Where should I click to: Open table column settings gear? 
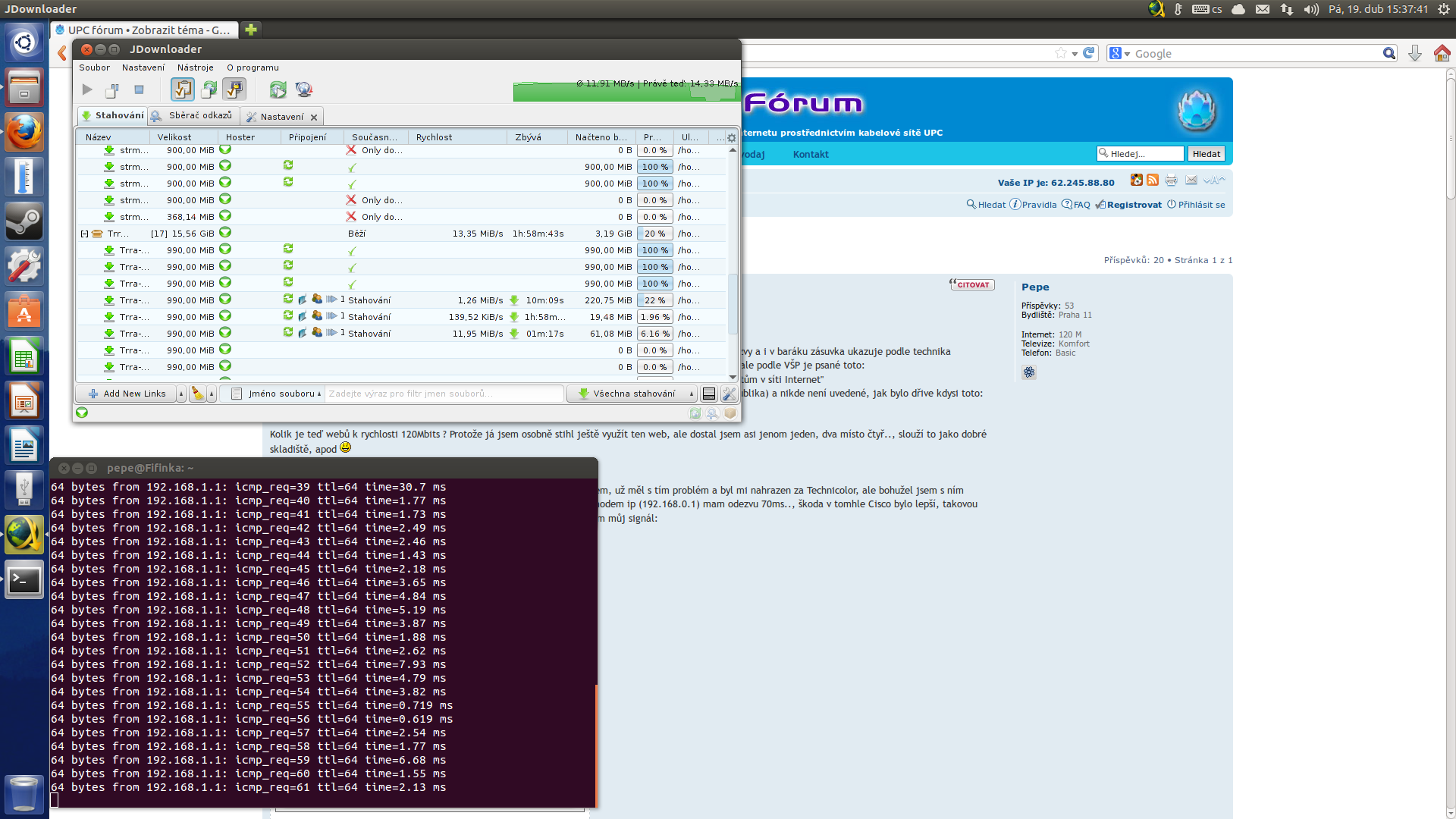pos(731,138)
